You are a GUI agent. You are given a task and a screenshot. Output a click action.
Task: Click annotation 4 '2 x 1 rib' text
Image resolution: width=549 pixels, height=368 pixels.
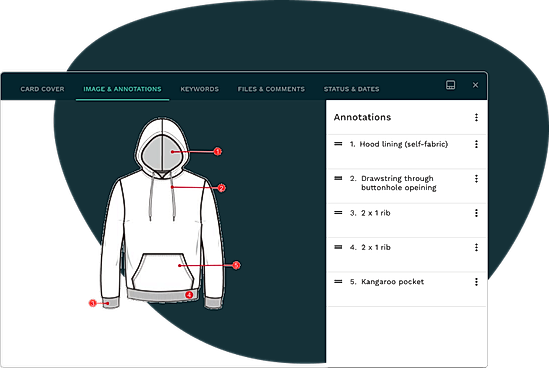click(376, 248)
